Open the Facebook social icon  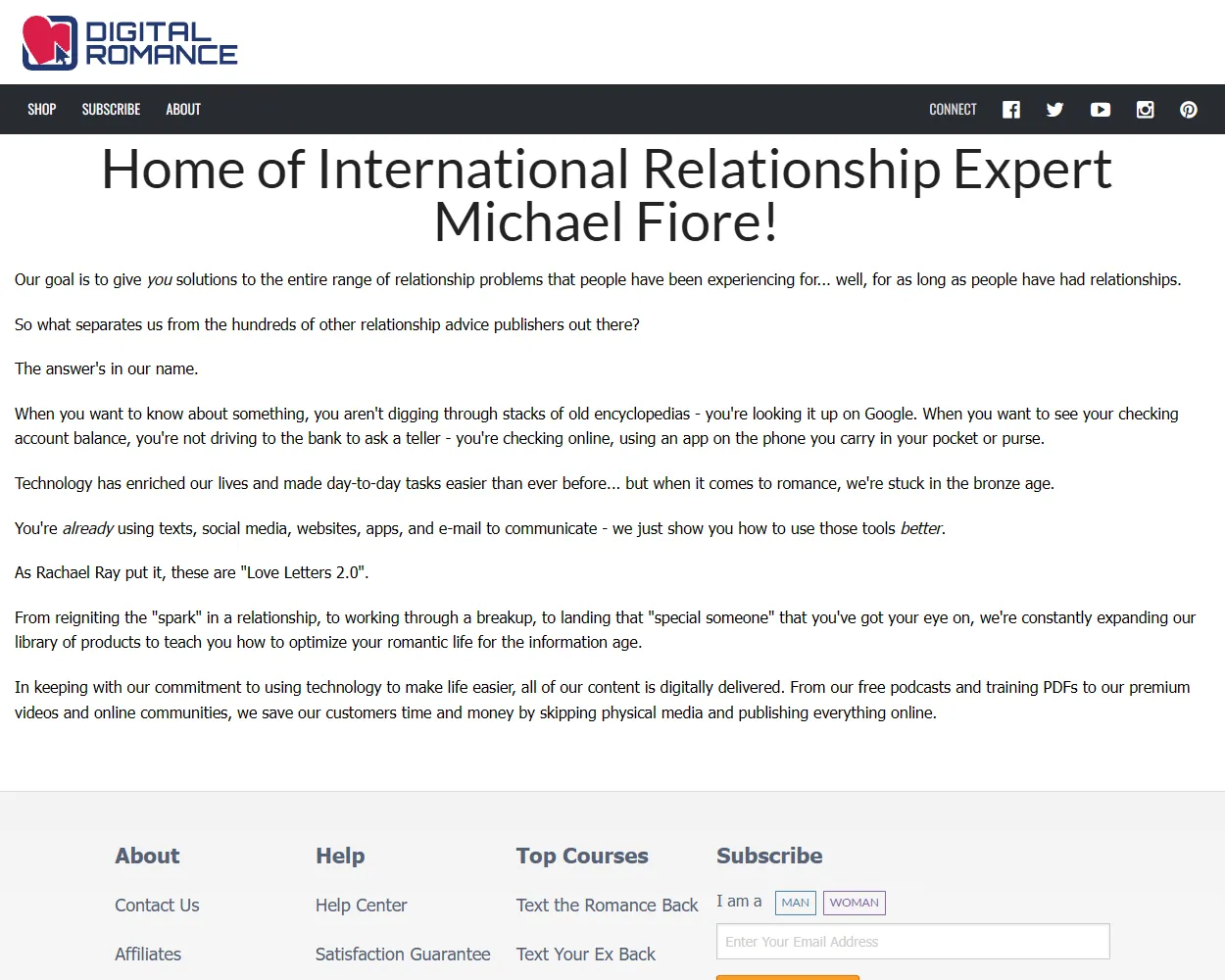[1011, 110]
